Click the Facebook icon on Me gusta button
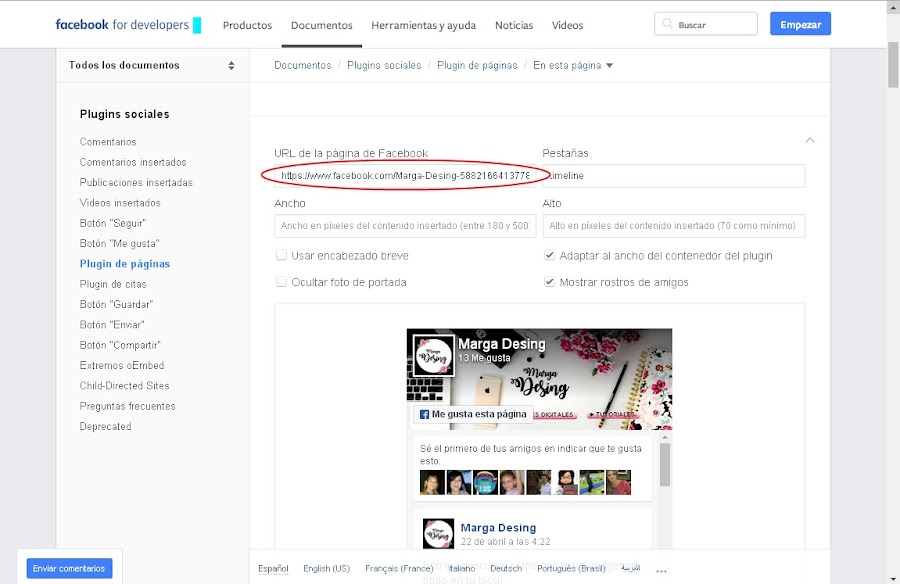Viewport: 900px width, 584px height. [424, 415]
